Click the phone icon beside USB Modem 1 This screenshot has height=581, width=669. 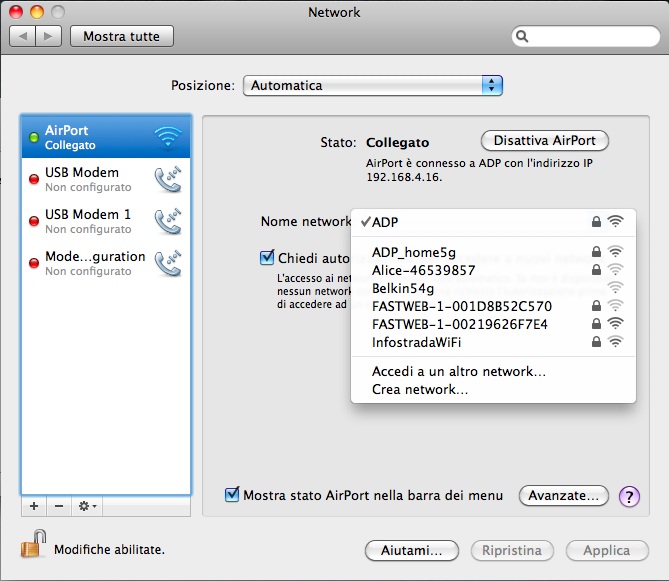click(x=168, y=221)
